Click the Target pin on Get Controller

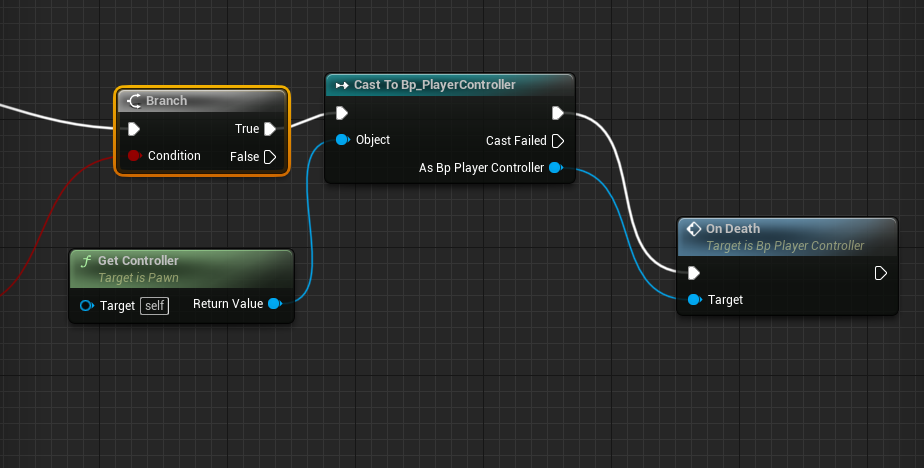(87, 305)
